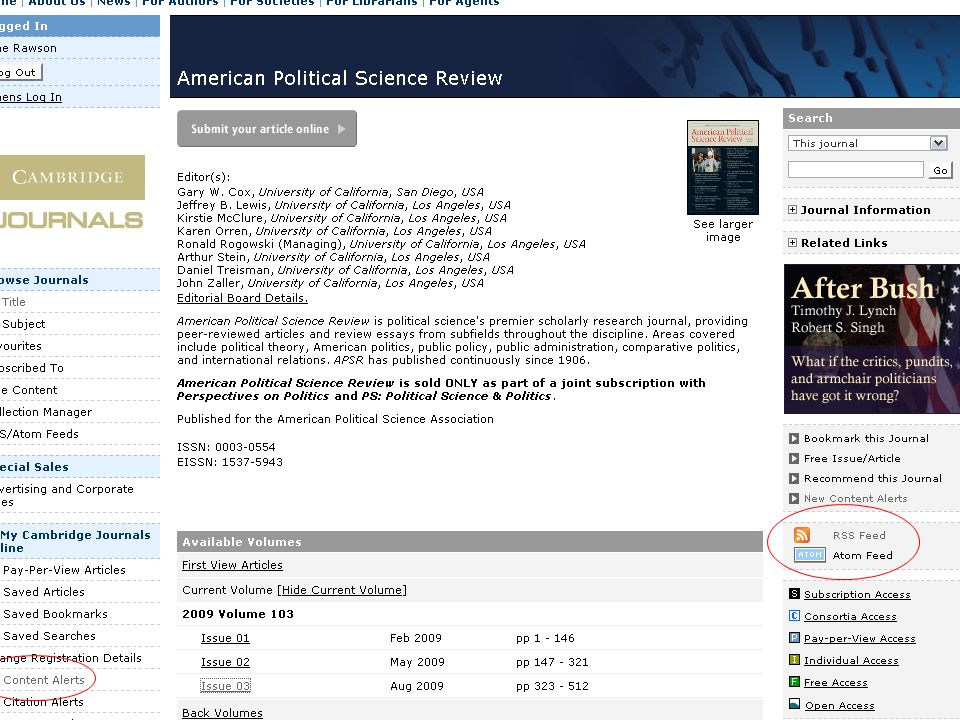The width and height of the screenshot is (960, 720).
Task: Click About Us in top navigation
Action: click(x=57, y=3)
